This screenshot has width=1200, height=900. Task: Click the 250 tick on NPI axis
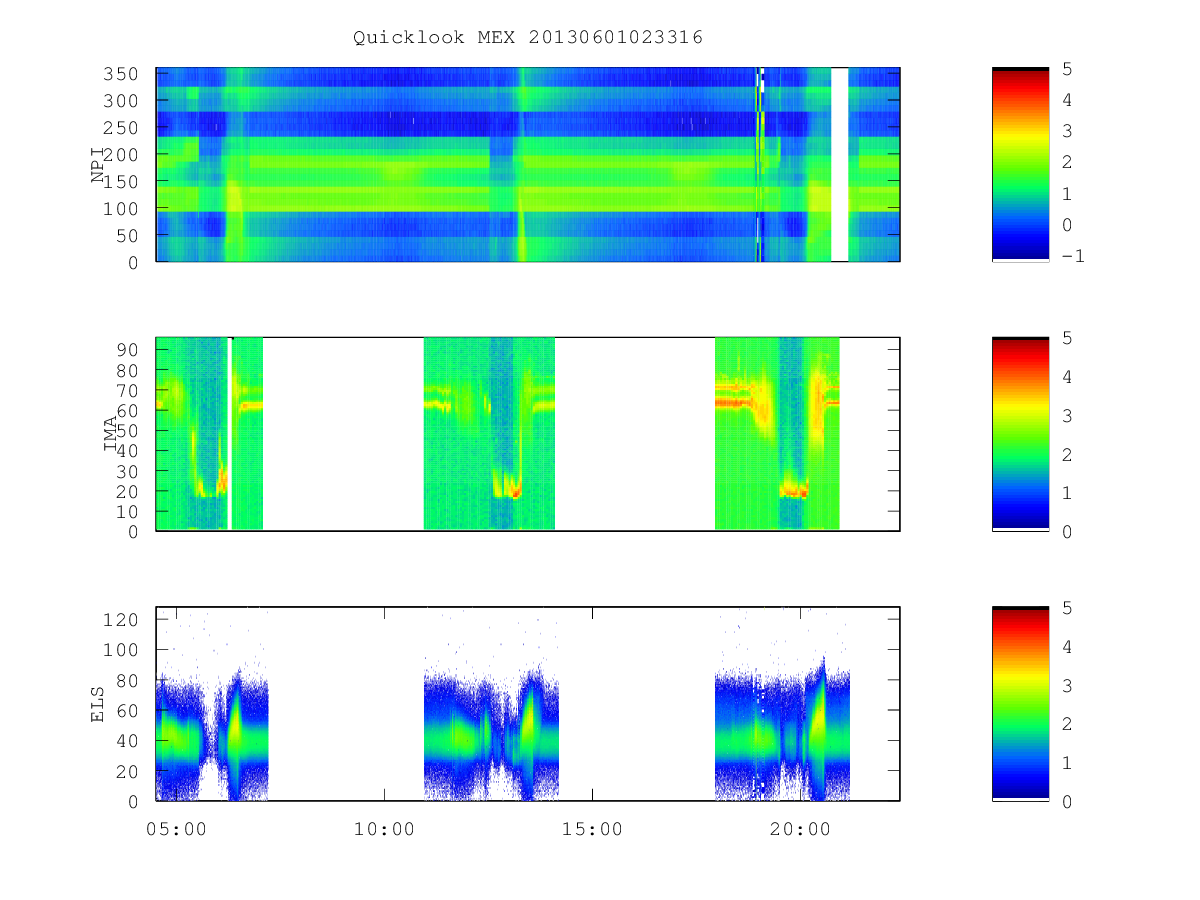tap(123, 128)
